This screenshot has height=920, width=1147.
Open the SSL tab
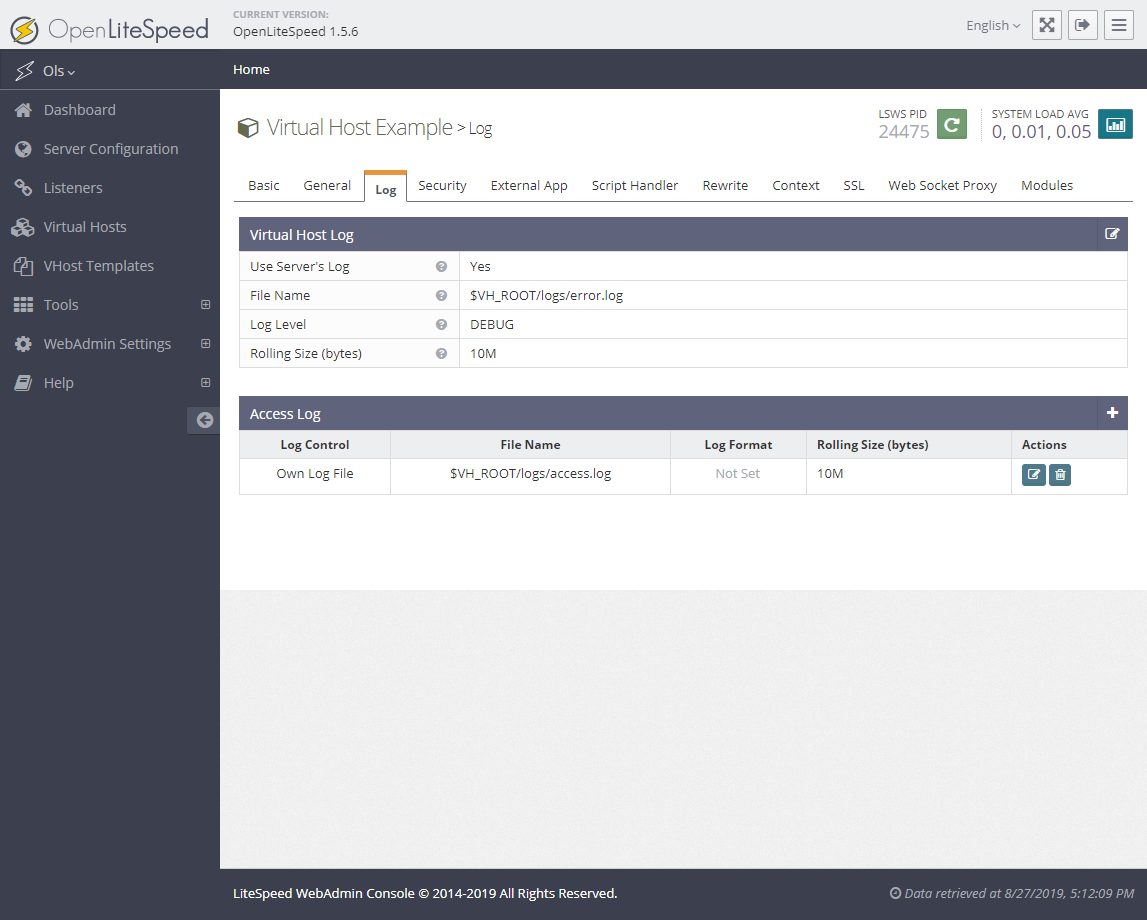pos(854,186)
